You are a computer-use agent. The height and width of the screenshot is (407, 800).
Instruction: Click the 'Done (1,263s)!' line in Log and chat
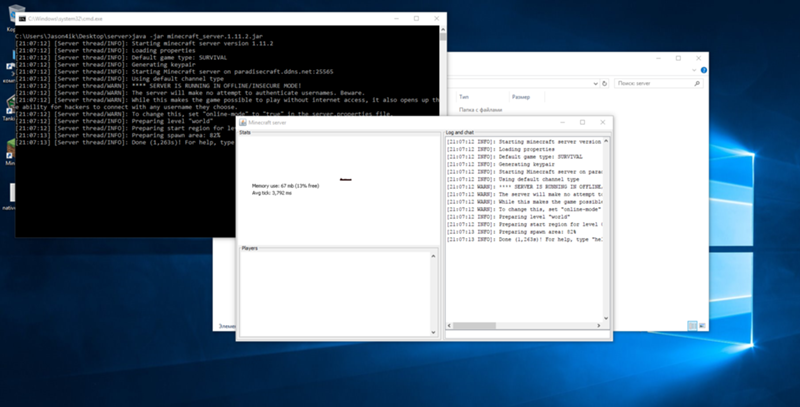524,239
